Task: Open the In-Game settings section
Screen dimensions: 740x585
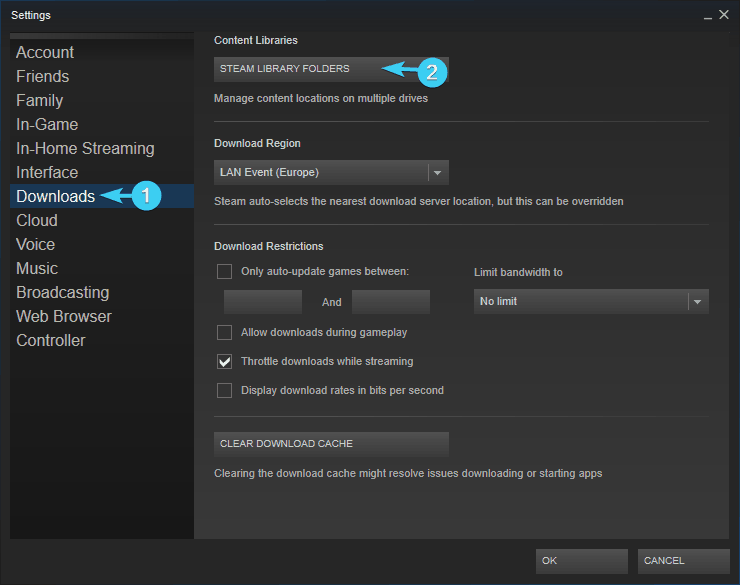Action: [101, 125]
